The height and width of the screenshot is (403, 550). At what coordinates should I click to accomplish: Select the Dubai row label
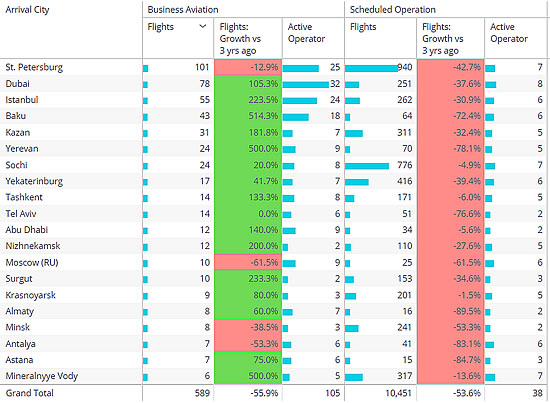17,84
